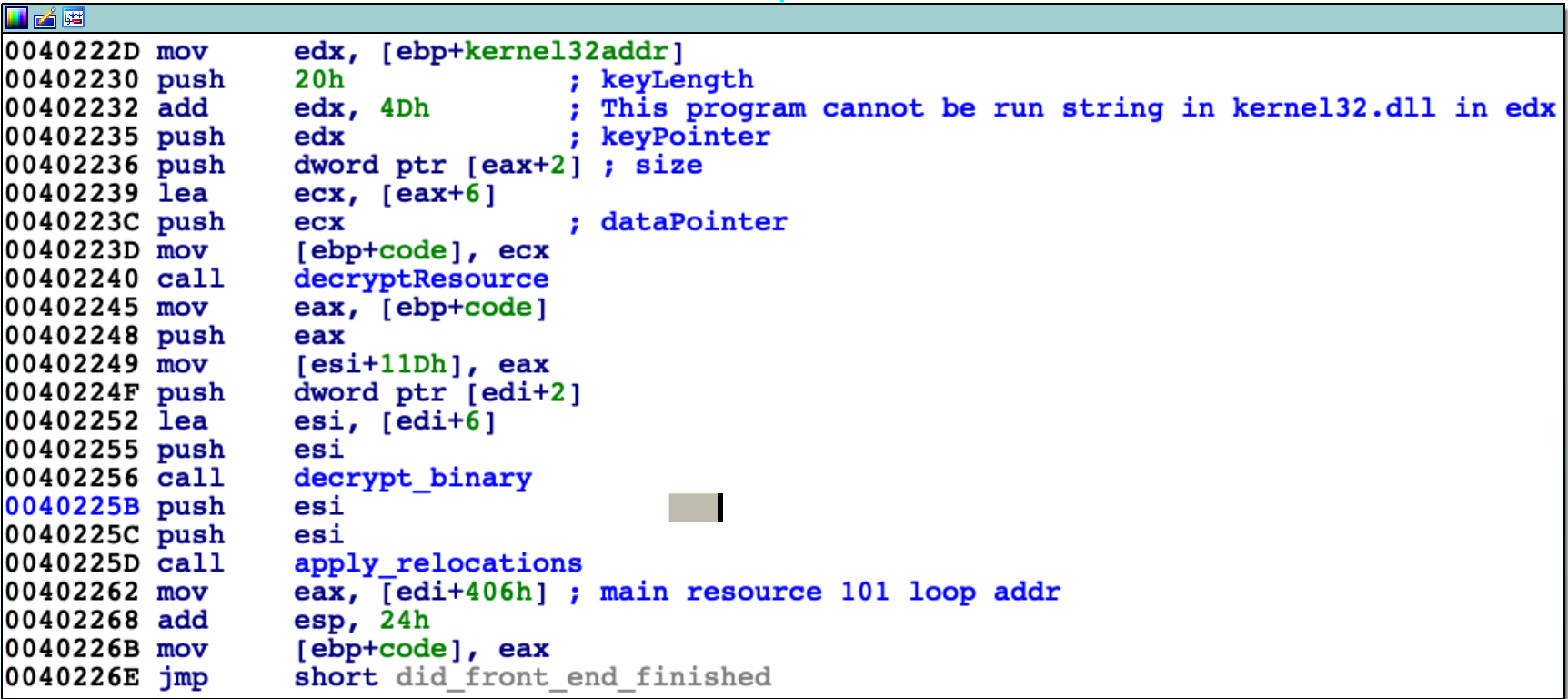Click the address 00402256 of decrypt_binary call
The height and width of the screenshot is (699, 1568).
(x=72, y=478)
